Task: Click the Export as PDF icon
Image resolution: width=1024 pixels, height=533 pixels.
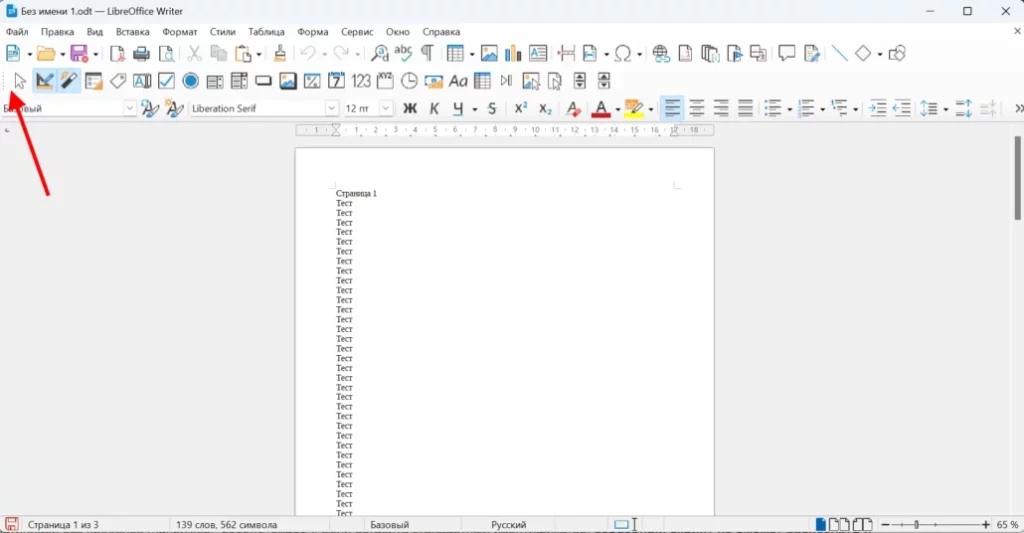Action: click(x=118, y=54)
